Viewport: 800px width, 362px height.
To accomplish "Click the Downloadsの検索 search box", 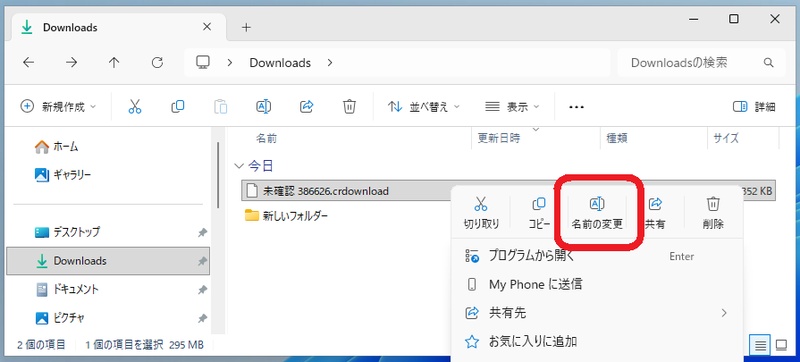I will pyautogui.click(x=701, y=63).
